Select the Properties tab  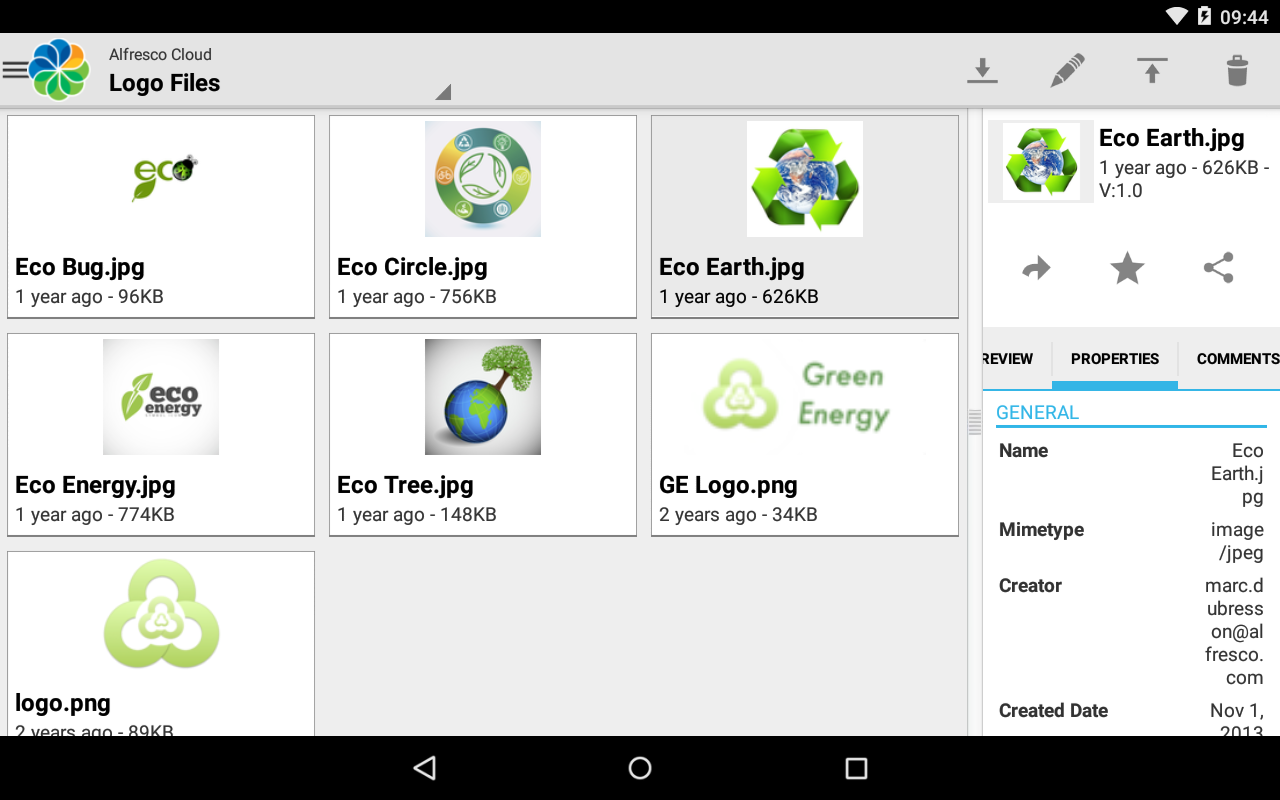(1115, 358)
